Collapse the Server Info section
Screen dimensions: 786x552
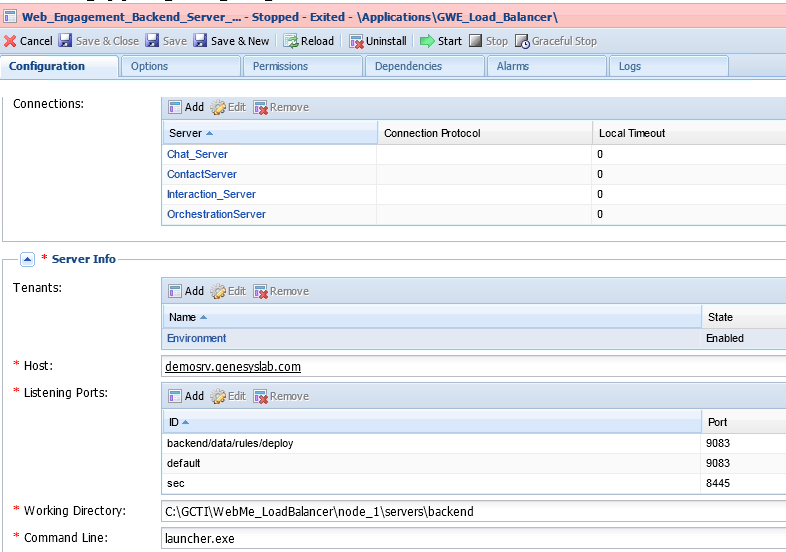pyautogui.click(x=27, y=259)
